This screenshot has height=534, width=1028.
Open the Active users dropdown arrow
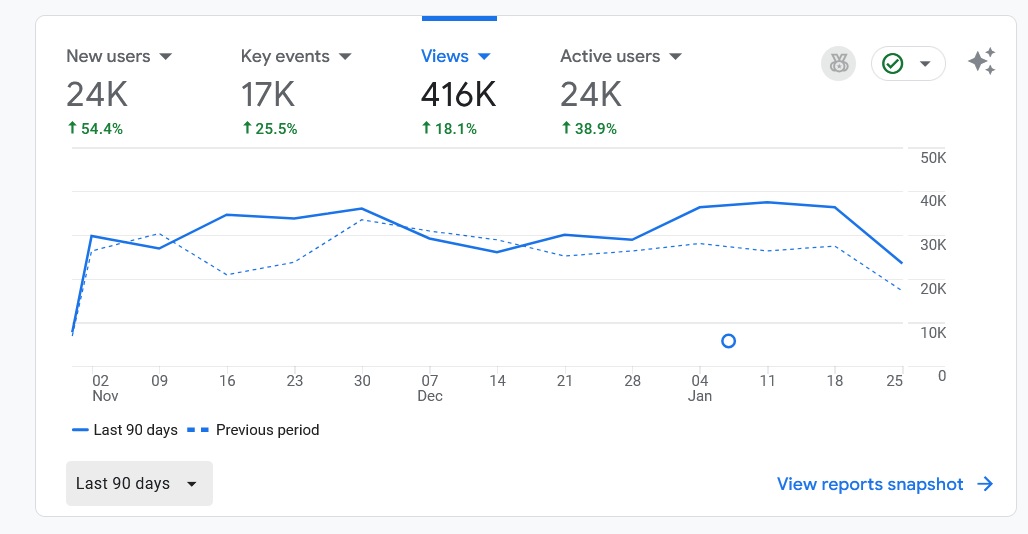tap(676, 56)
